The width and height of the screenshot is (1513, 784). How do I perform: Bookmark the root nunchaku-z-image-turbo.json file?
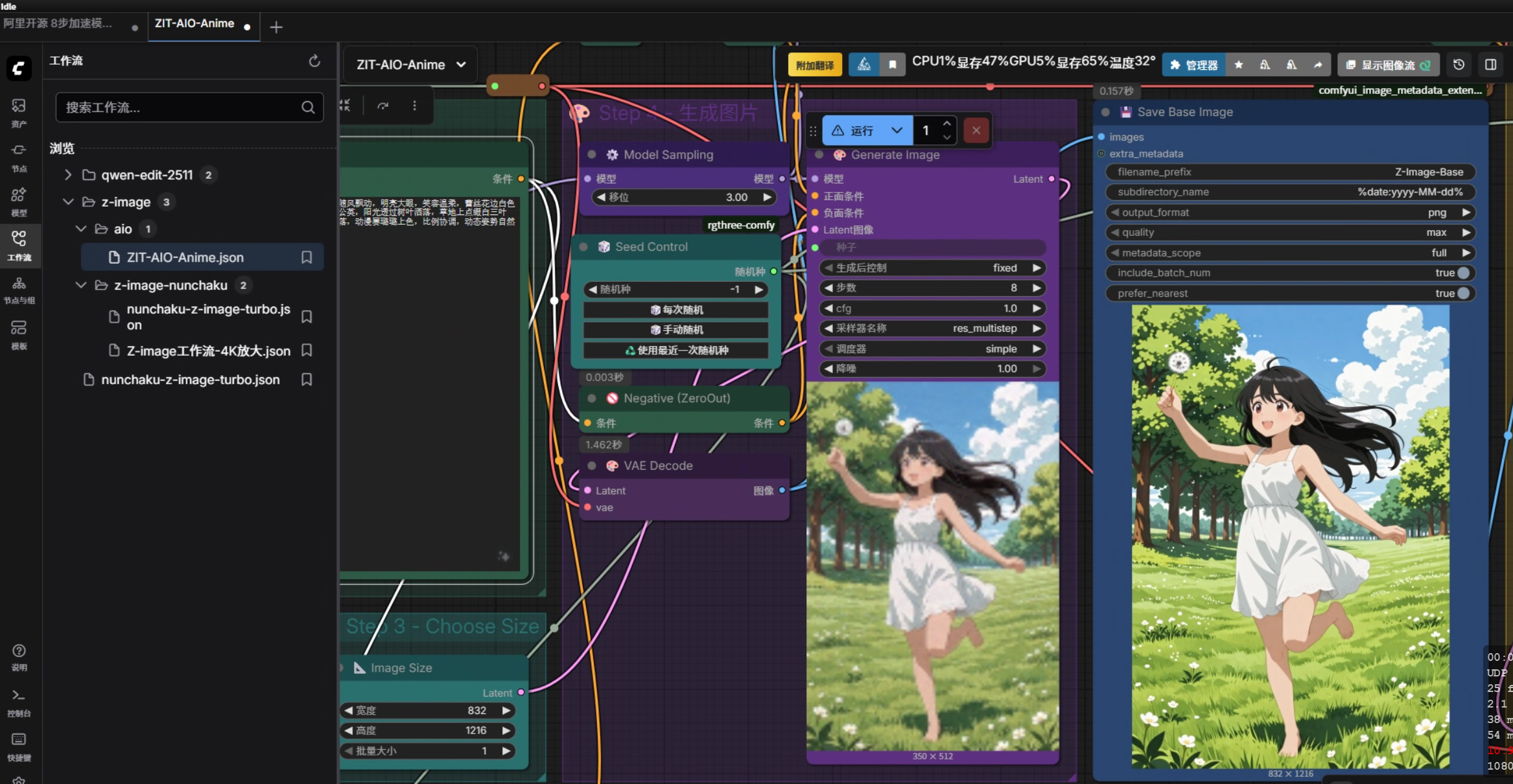coord(307,380)
